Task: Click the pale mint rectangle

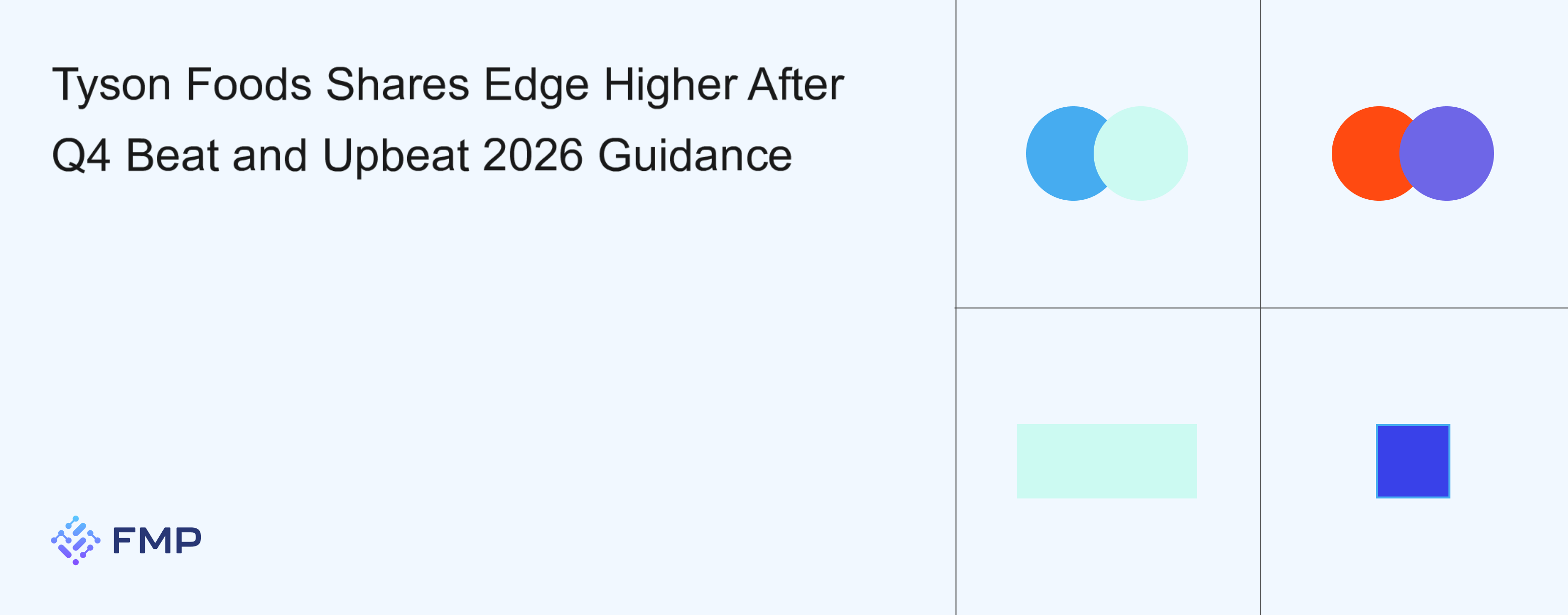Action: click(1106, 461)
